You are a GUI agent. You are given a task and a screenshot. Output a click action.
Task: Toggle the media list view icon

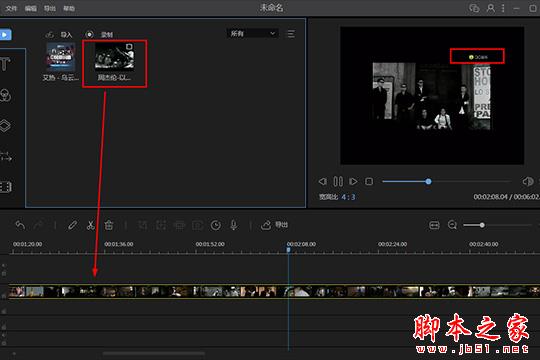pyautogui.click(x=291, y=34)
